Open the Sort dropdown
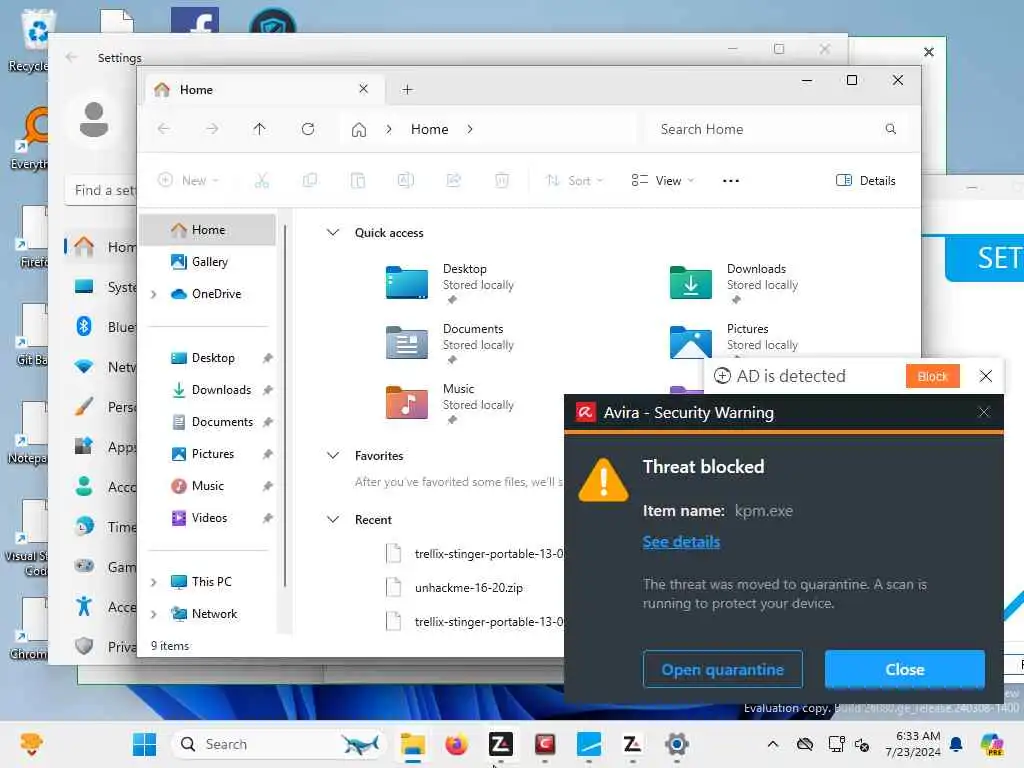Image resolution: width=1024 pixels, height=768 pixels. 574,180
